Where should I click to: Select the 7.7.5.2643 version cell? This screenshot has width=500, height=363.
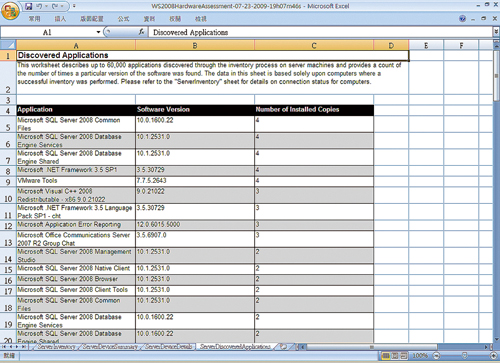[x=195, y=181]
